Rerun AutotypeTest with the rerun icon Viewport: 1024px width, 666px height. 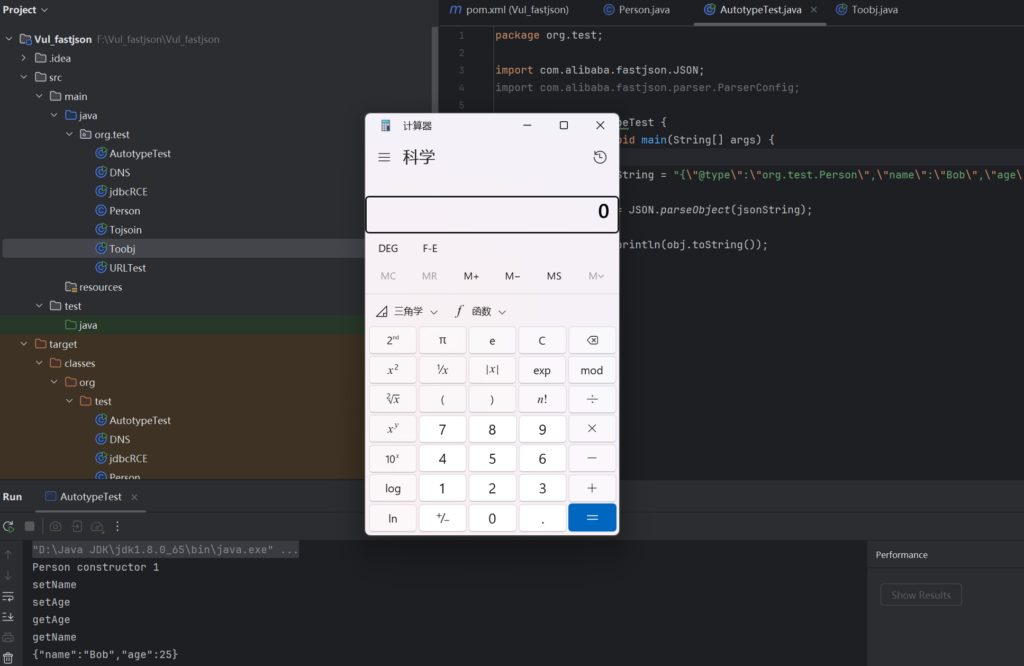[x=8, y=526]
